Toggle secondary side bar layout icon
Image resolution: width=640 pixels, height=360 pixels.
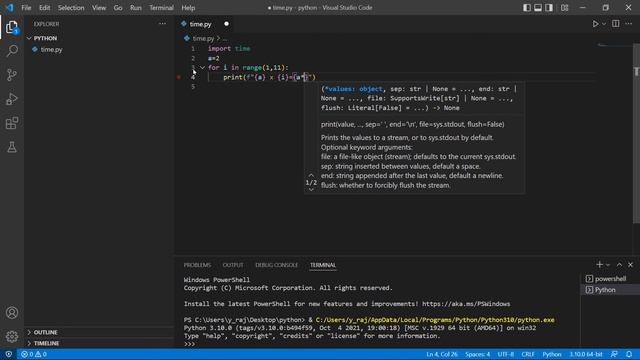pyautogui.click(x=549, y=8)
